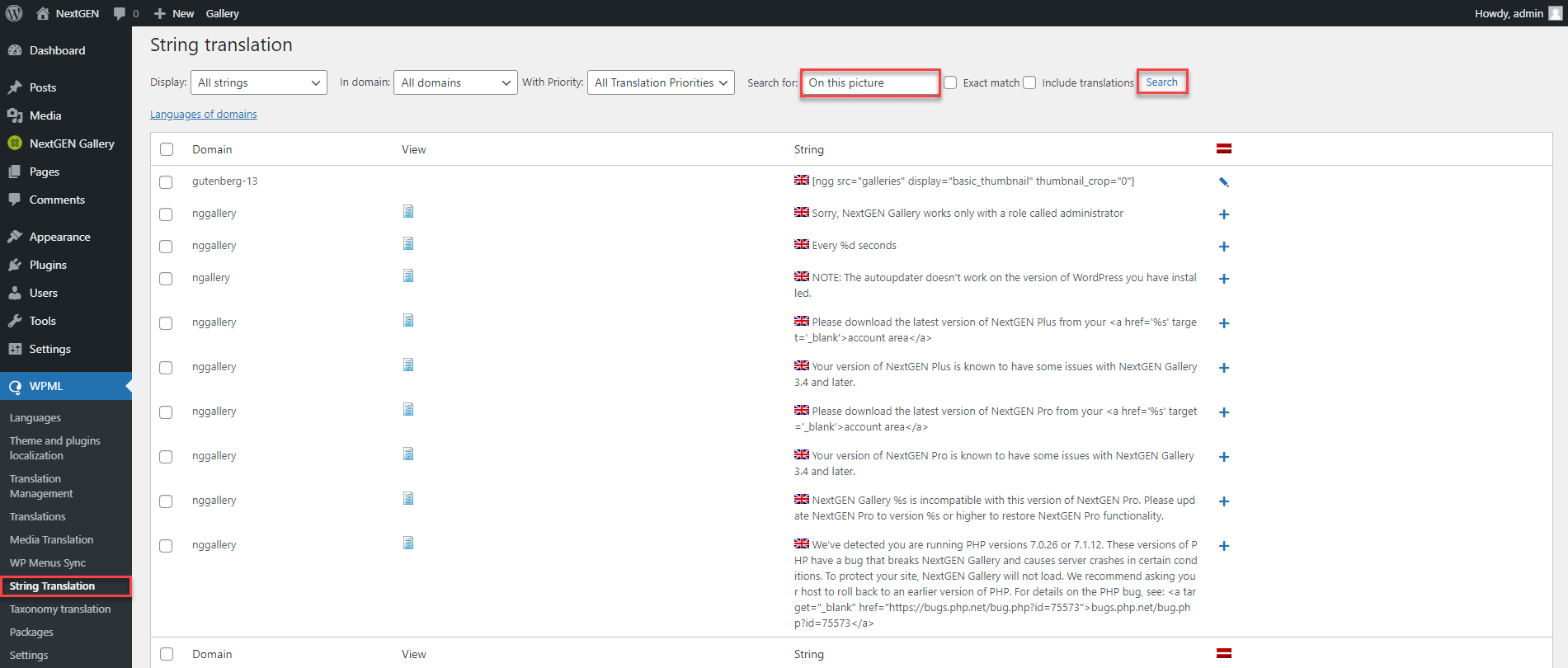This screenshot has height=668, width=1568.
Task: Check the 'Every %d seconds' row checkbox
Action: tap(166, 247)
